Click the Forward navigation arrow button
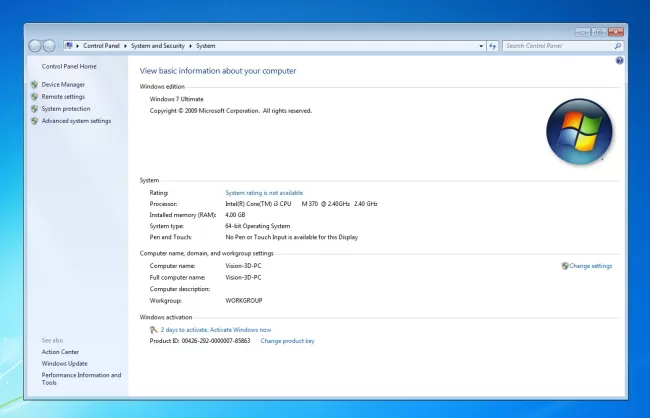 pos(50,46)
